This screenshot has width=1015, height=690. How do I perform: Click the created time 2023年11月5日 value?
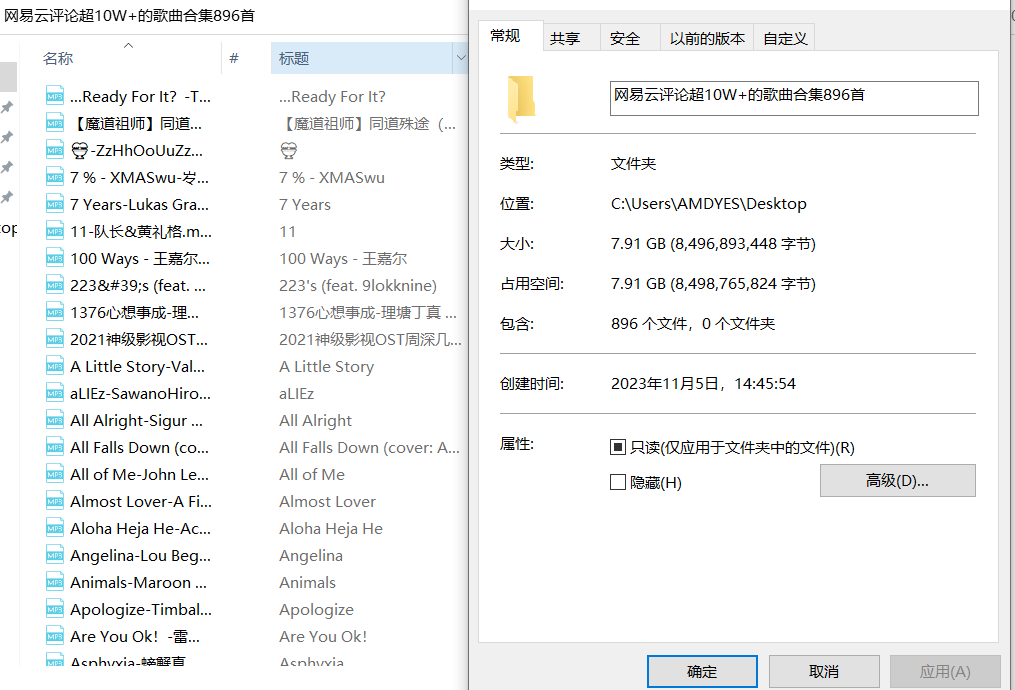point(704,384)
